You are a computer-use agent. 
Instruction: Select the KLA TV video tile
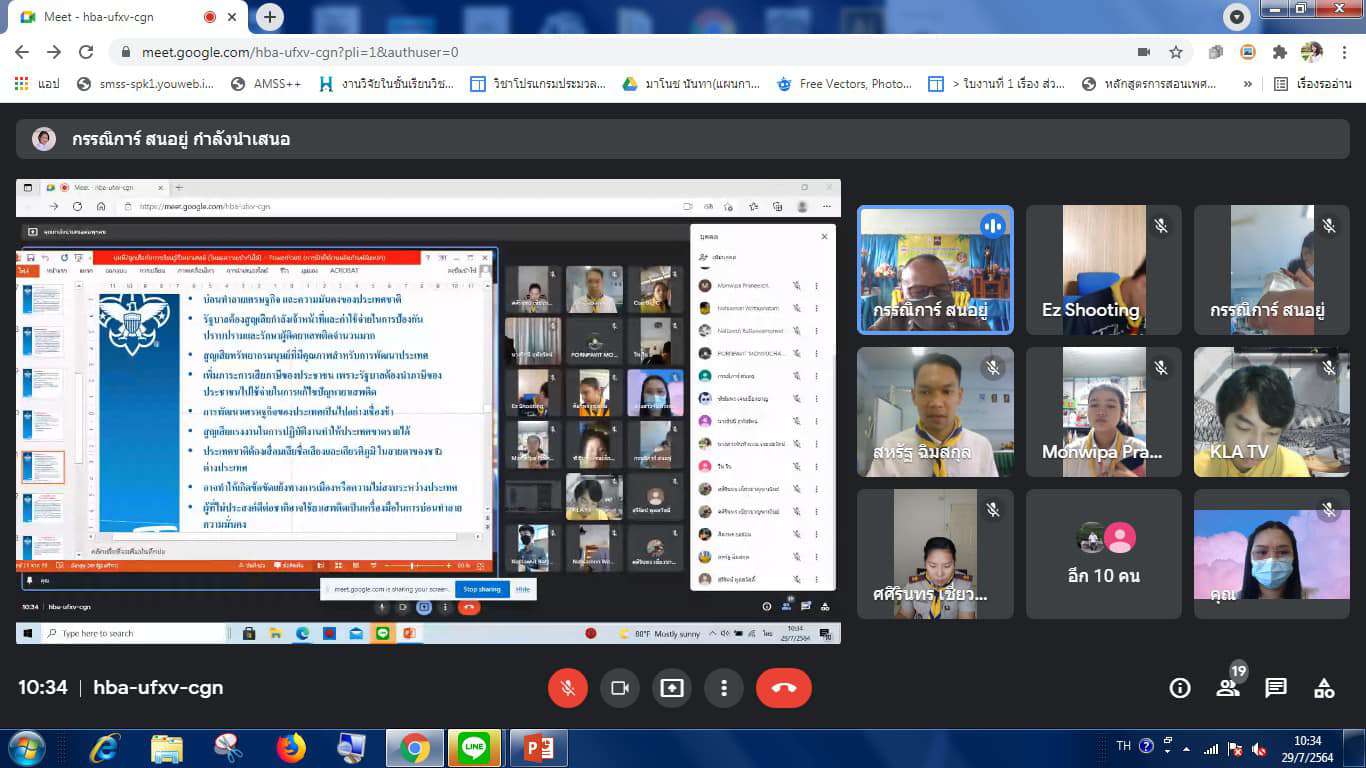pos(1271,412)
